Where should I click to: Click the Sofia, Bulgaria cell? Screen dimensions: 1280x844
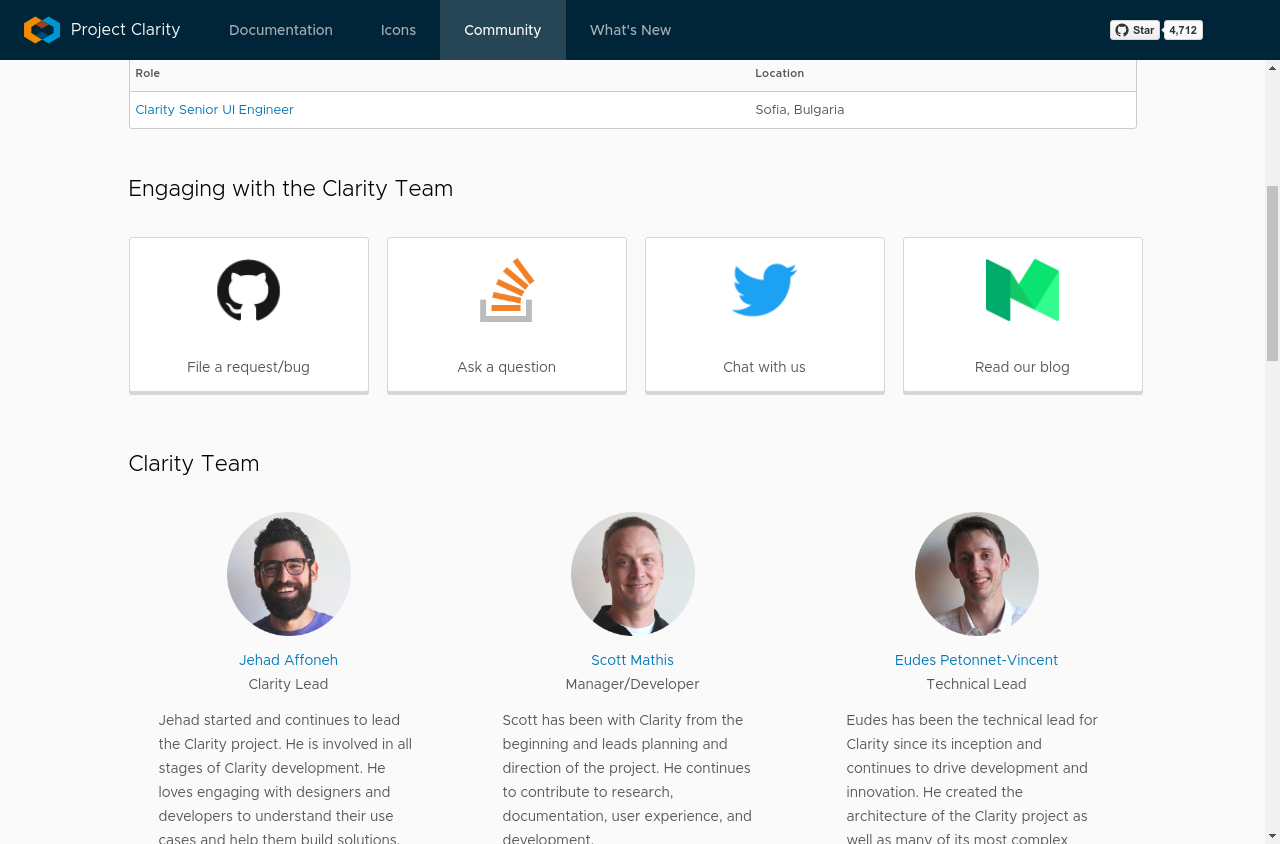pos(800,110)
